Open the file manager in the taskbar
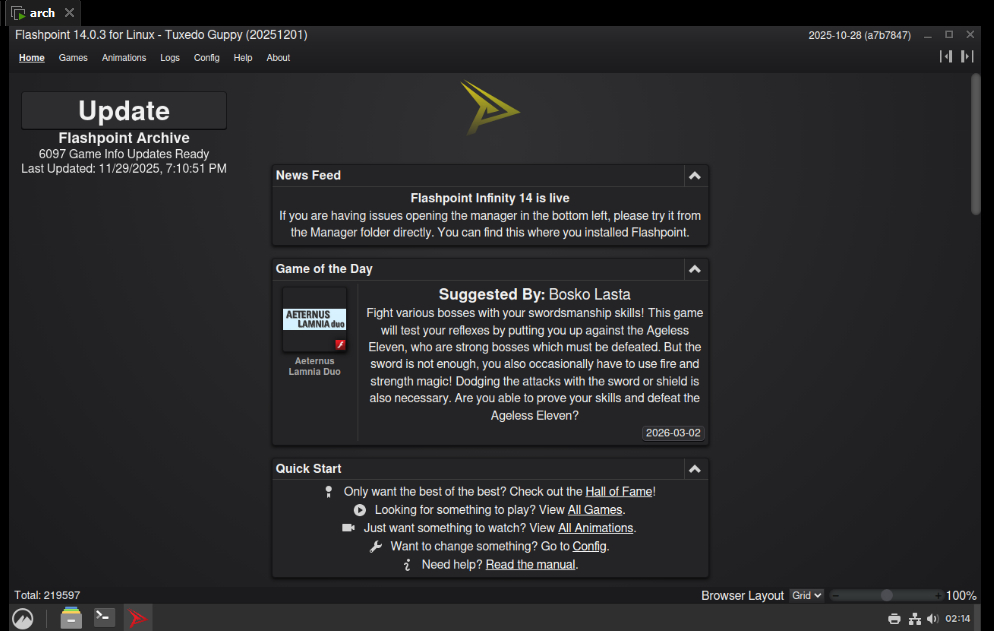 pos(71,618)
